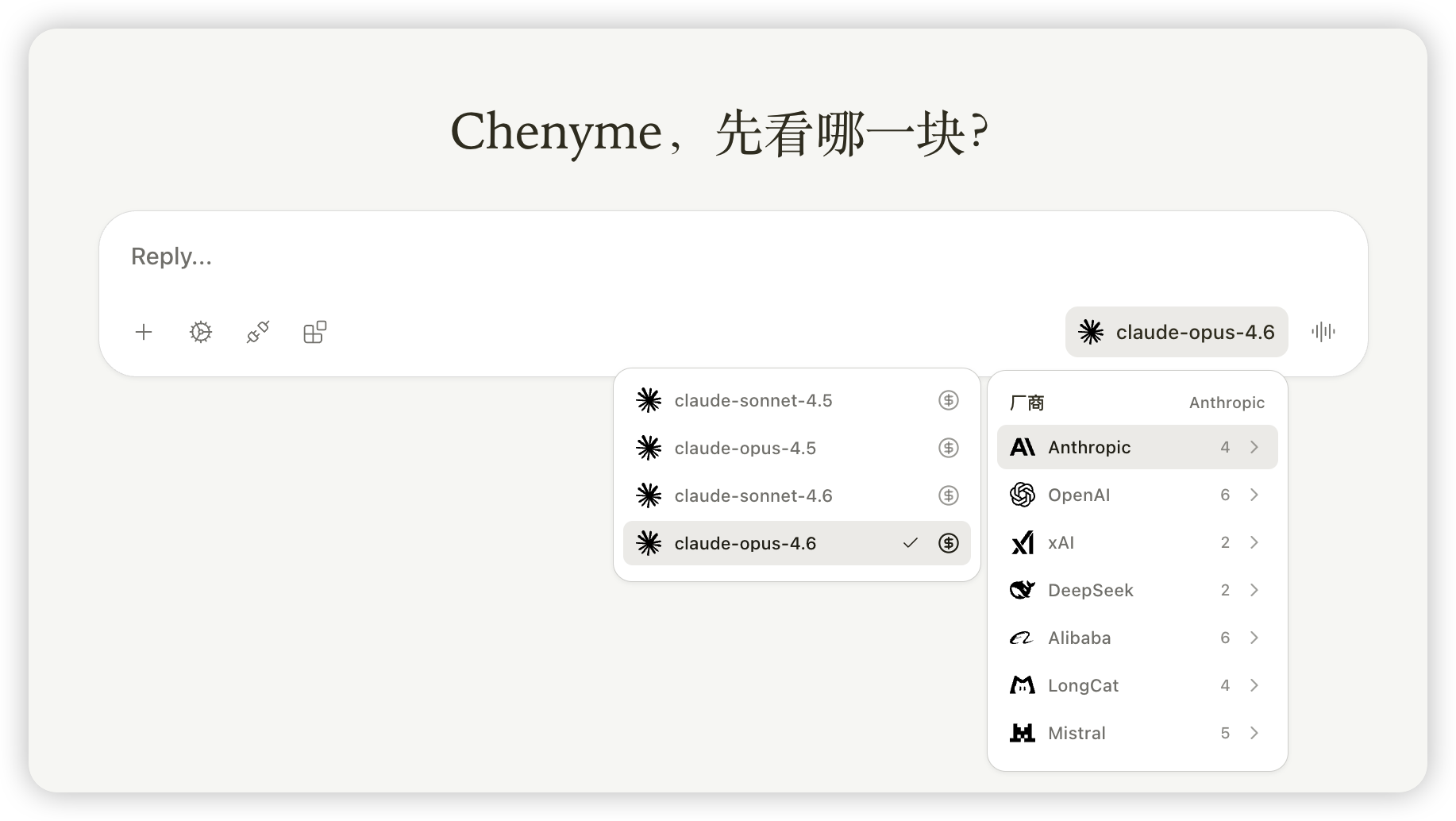Screen dimensions: 1456x821
Task: Open the claude-opus-4.6 model selector button
Action: (1177, 332)
